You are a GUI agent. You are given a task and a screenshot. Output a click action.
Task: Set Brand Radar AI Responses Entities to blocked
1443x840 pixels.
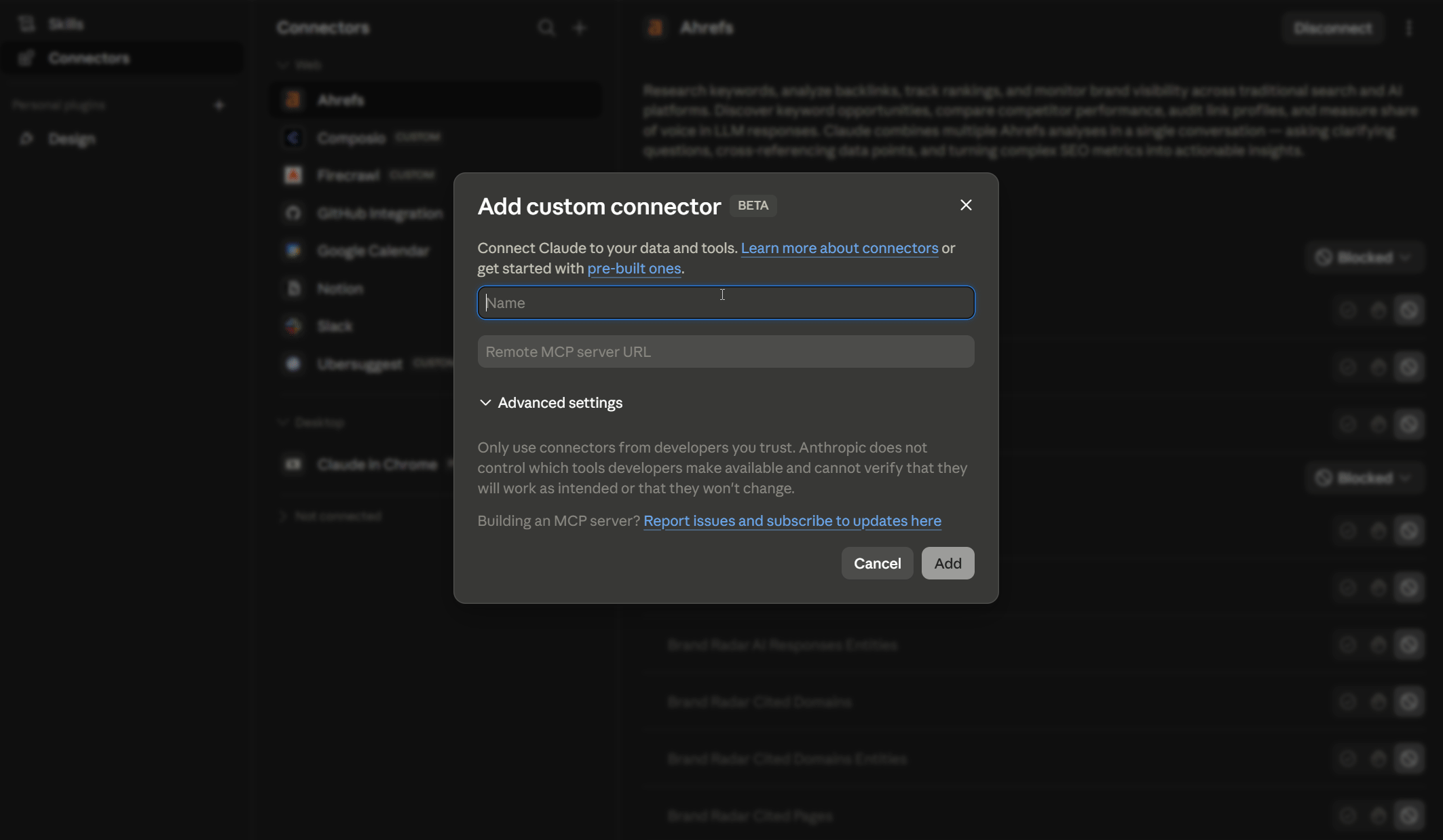(x=1409, y=645)
